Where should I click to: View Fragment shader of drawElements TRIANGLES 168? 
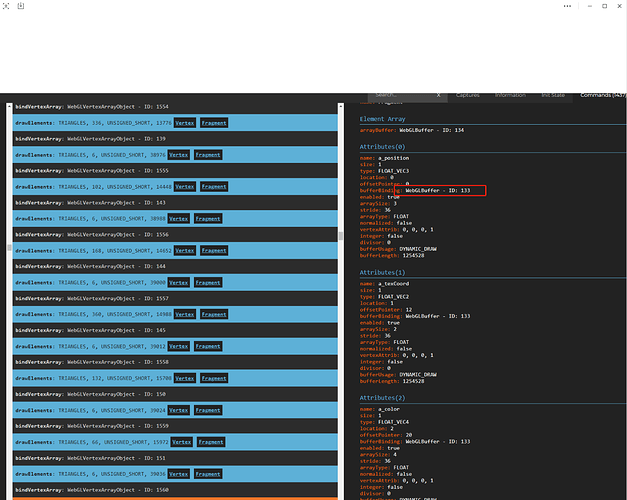pyautogui.click(x=214, y=251)
